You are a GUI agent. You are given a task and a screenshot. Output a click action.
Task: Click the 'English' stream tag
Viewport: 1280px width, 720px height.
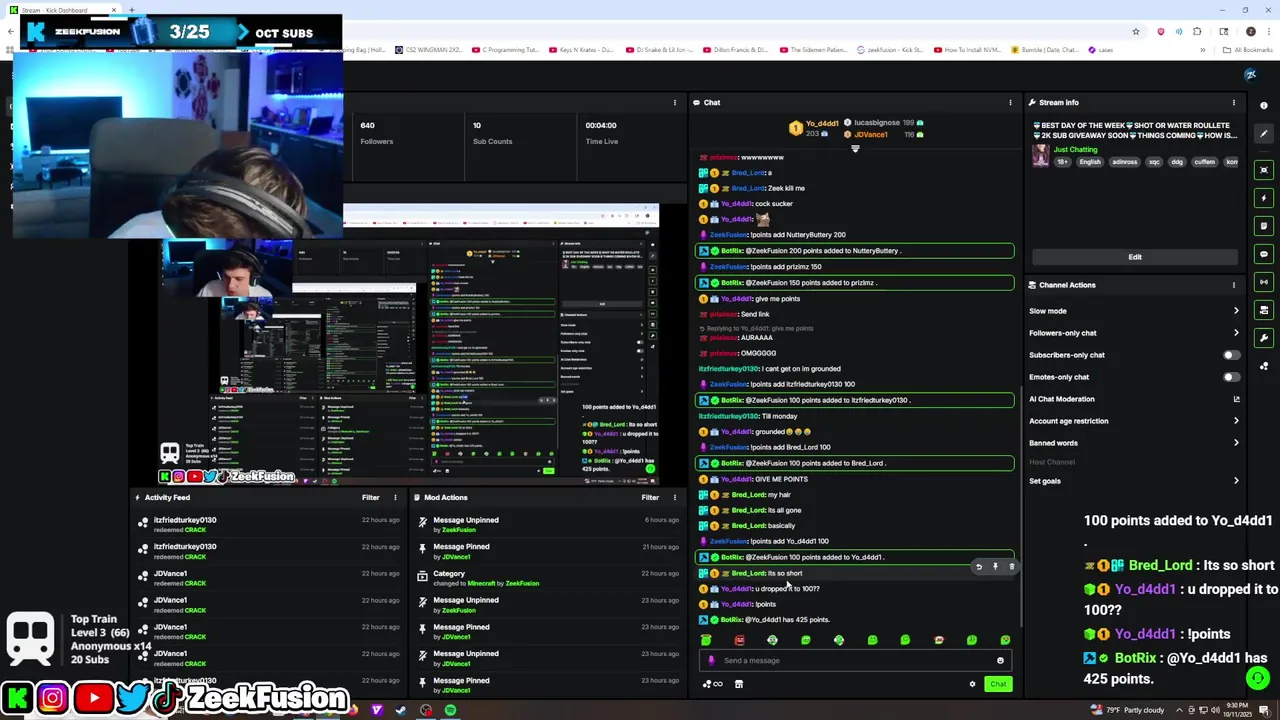coord(1090,162)
